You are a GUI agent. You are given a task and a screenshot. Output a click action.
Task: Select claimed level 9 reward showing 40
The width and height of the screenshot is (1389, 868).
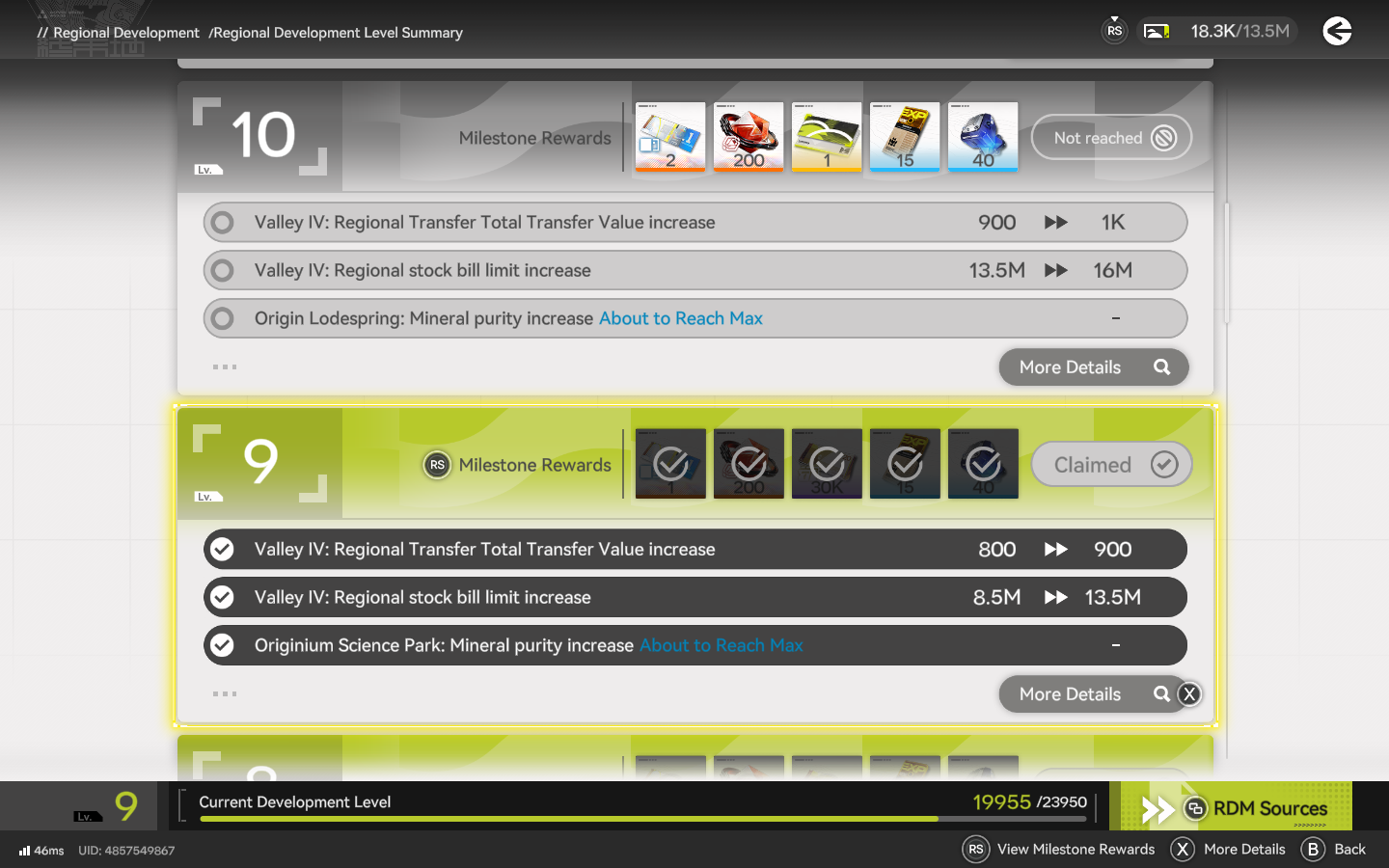coord(983,464)
